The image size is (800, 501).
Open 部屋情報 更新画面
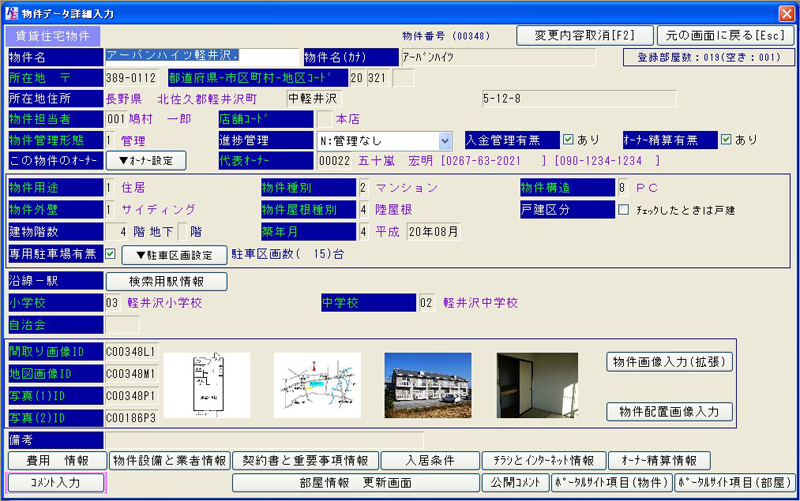coord(355,483)
